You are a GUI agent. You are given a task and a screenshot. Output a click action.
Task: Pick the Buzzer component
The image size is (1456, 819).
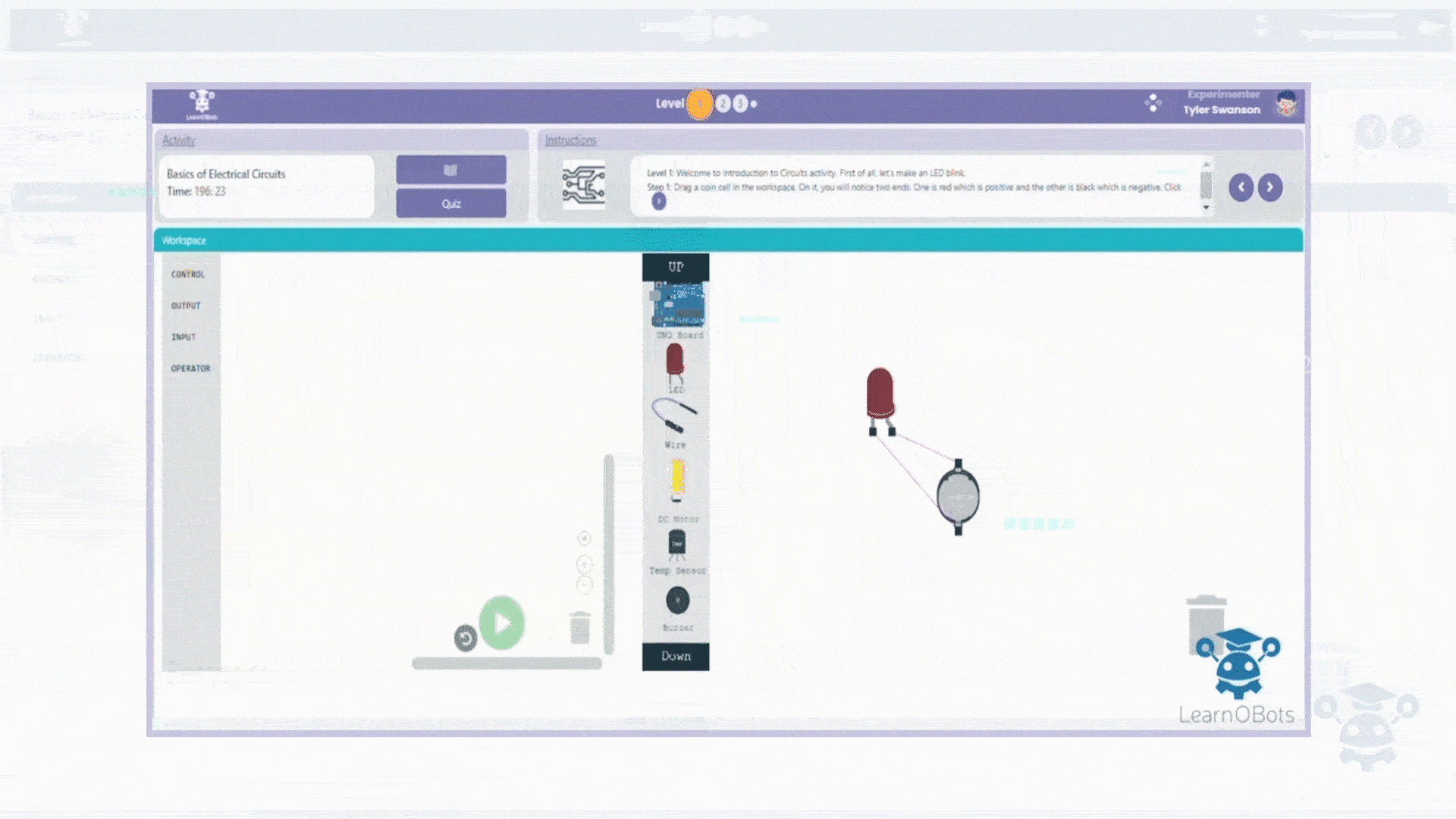point(677,601)
